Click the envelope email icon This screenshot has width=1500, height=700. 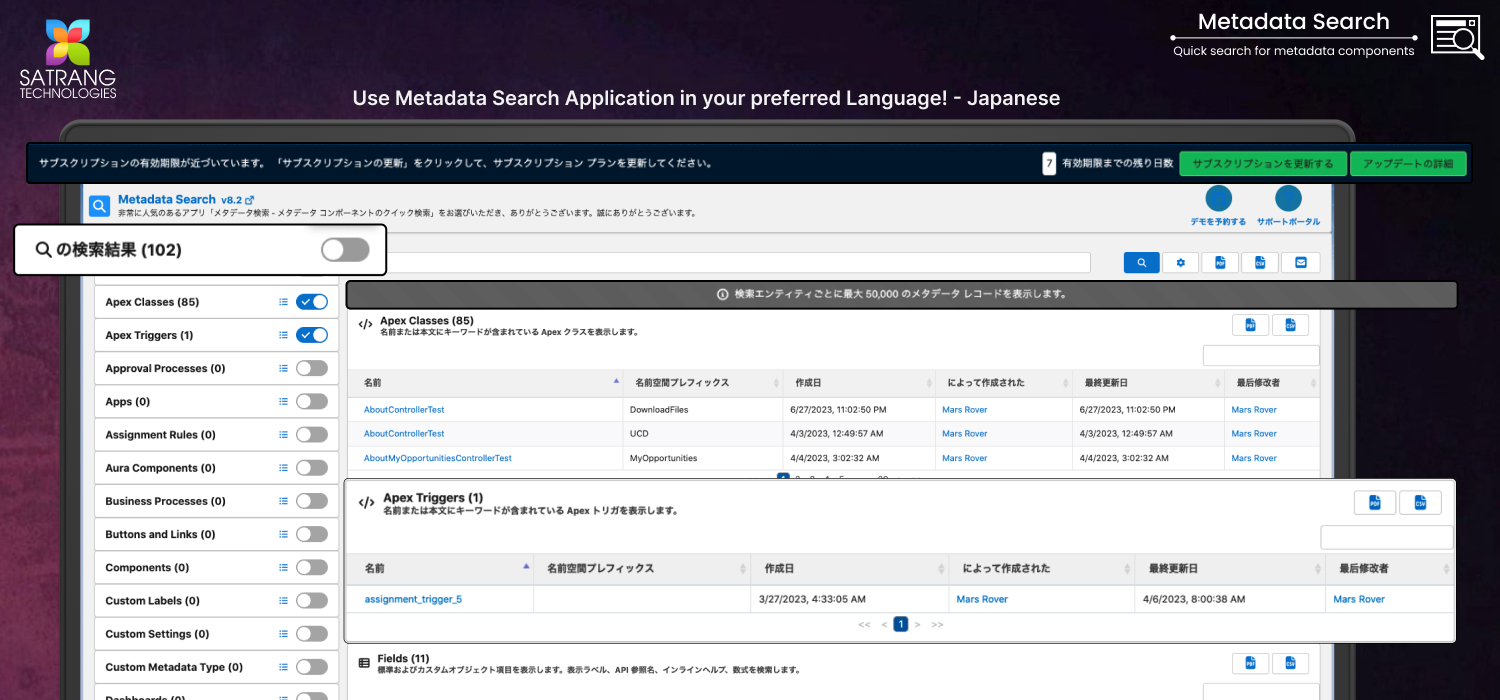click(x=1301, y=262)
